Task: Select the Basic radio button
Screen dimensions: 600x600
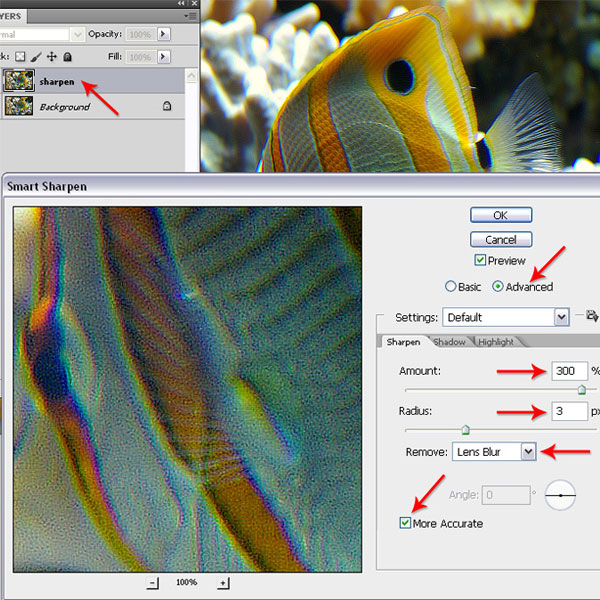Action: click(451, 286)
